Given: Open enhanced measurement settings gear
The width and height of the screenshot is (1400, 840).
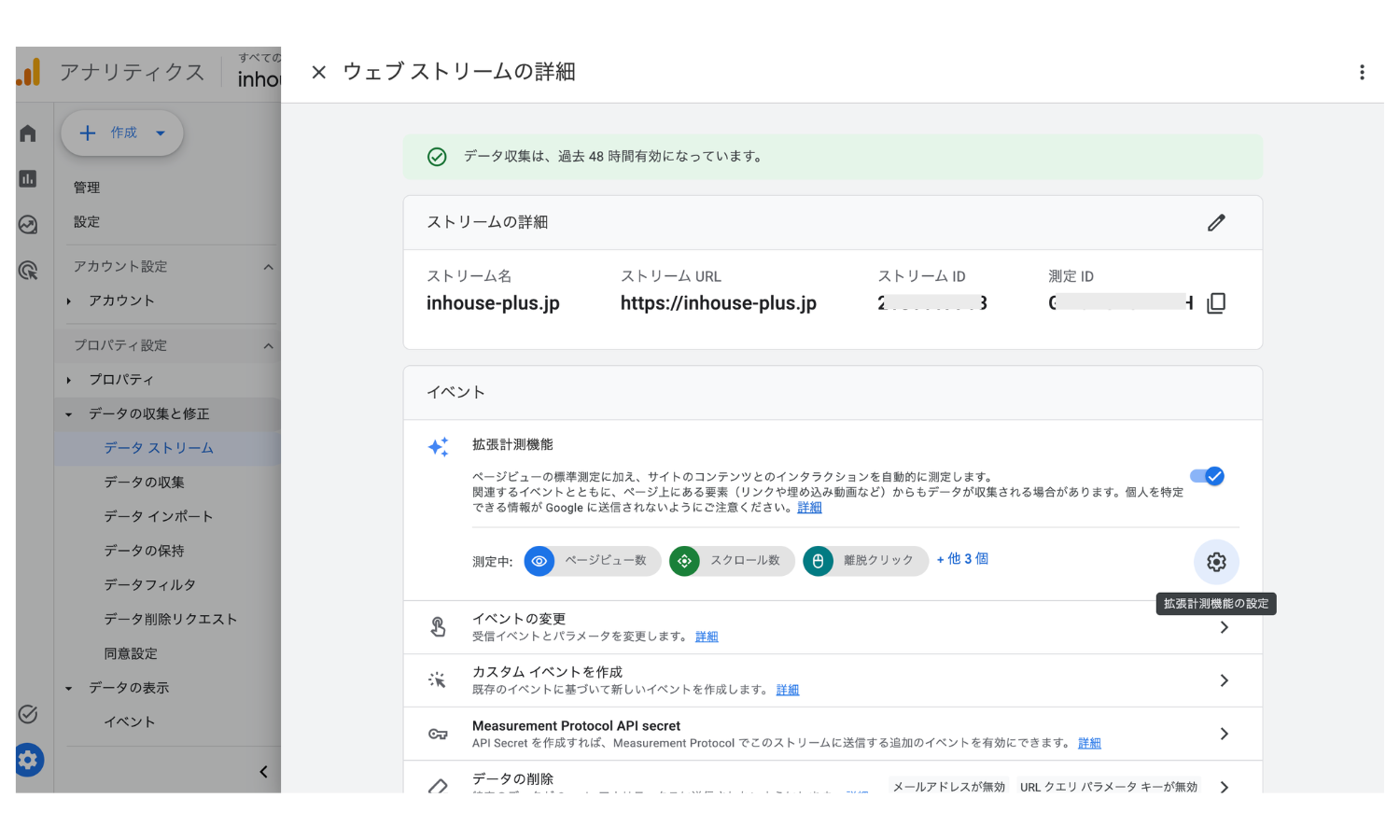Looking at the screenshot, I should click(x=1216, y=562).
